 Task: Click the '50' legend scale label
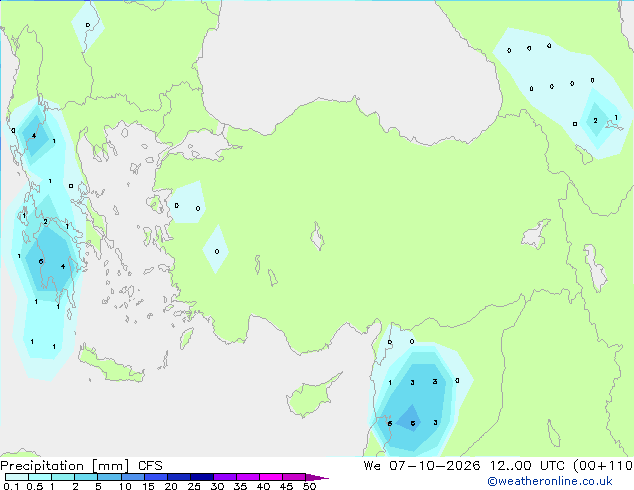tap(309, 486)
